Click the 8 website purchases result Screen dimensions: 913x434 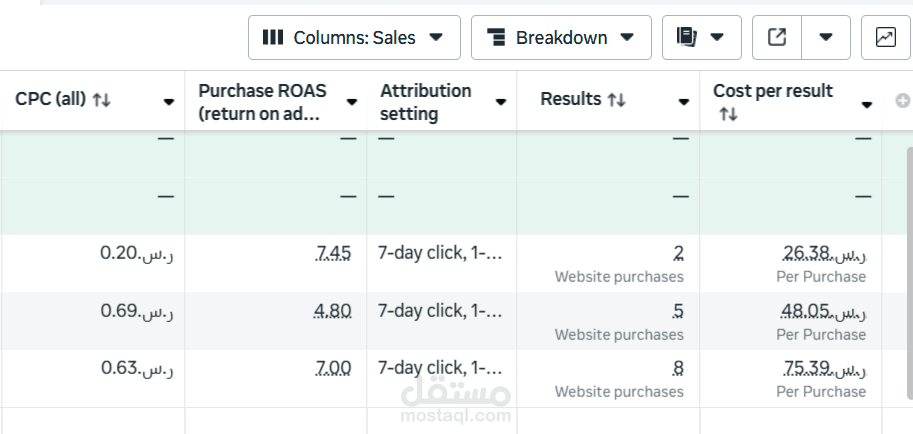coord(678,369)
